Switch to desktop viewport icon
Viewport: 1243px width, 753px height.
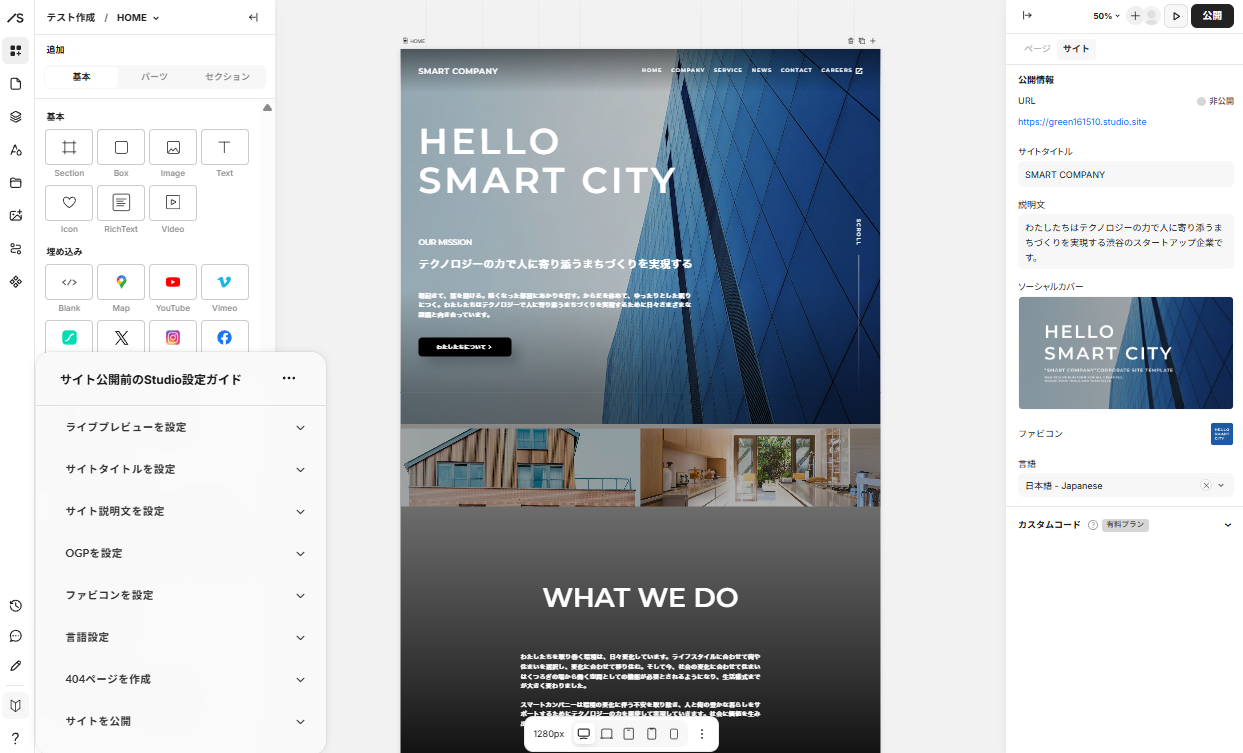pyautogui.click(x=584, y=734)
